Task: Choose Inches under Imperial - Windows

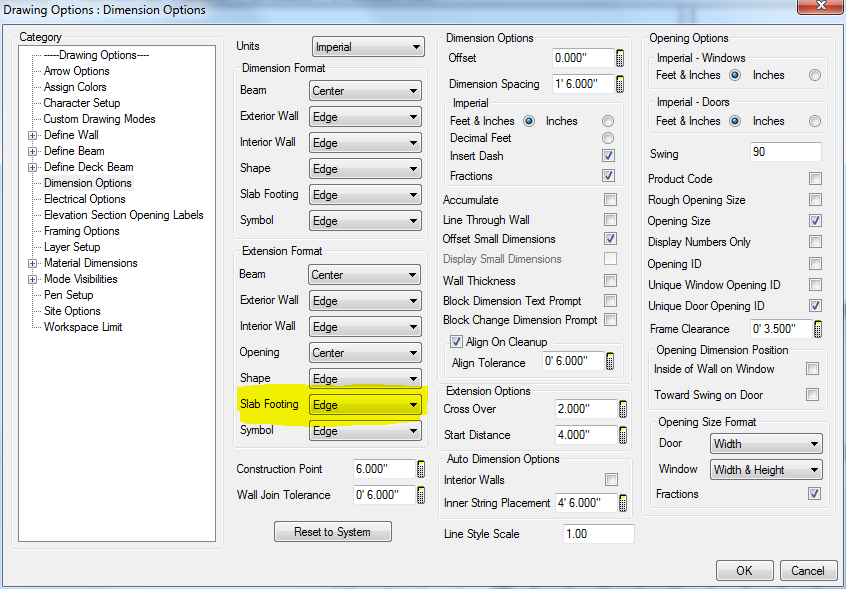Action: pos(815,76)
